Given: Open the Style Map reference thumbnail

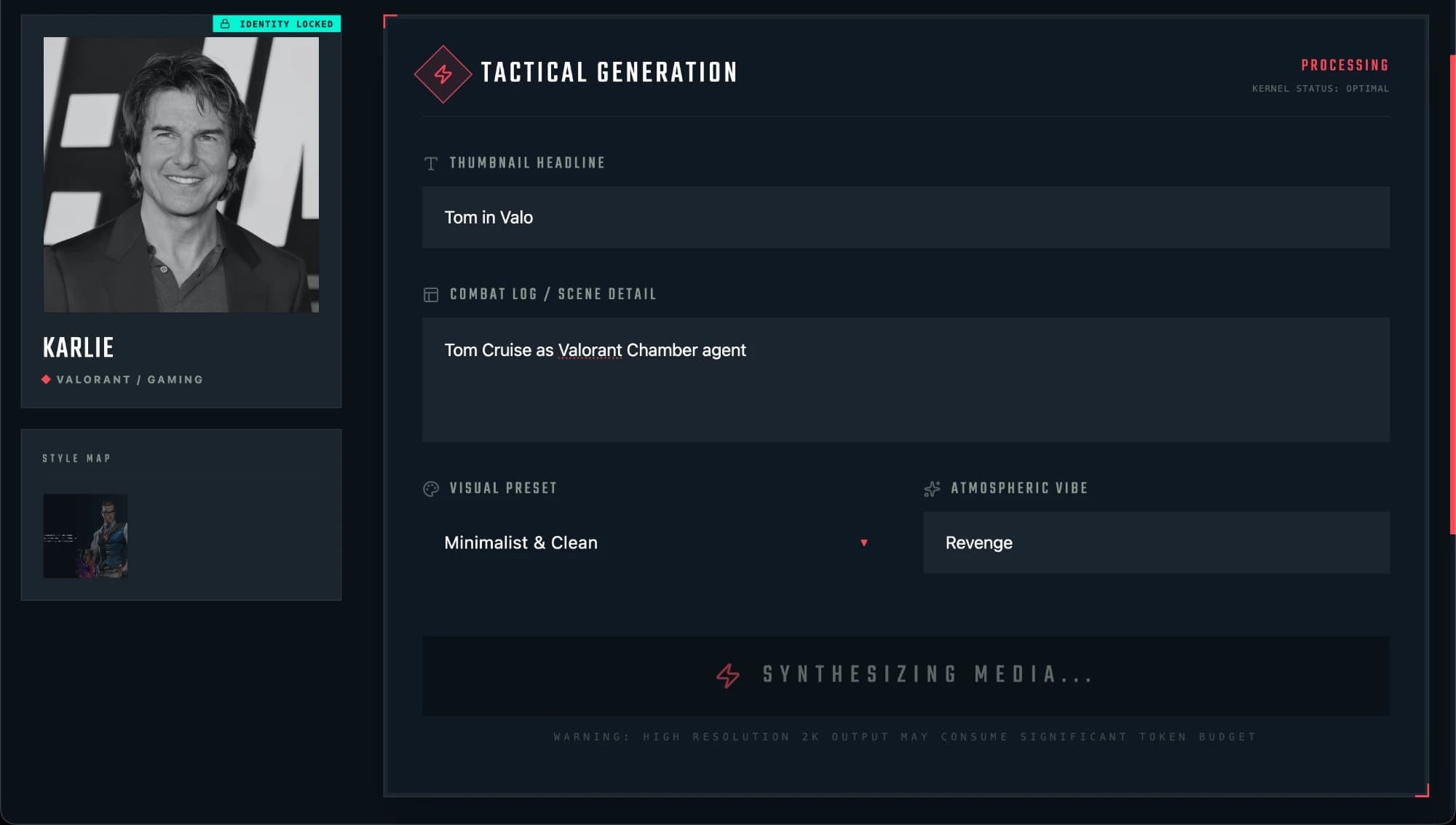Looking at the screenshot, I should click(85, 536).
